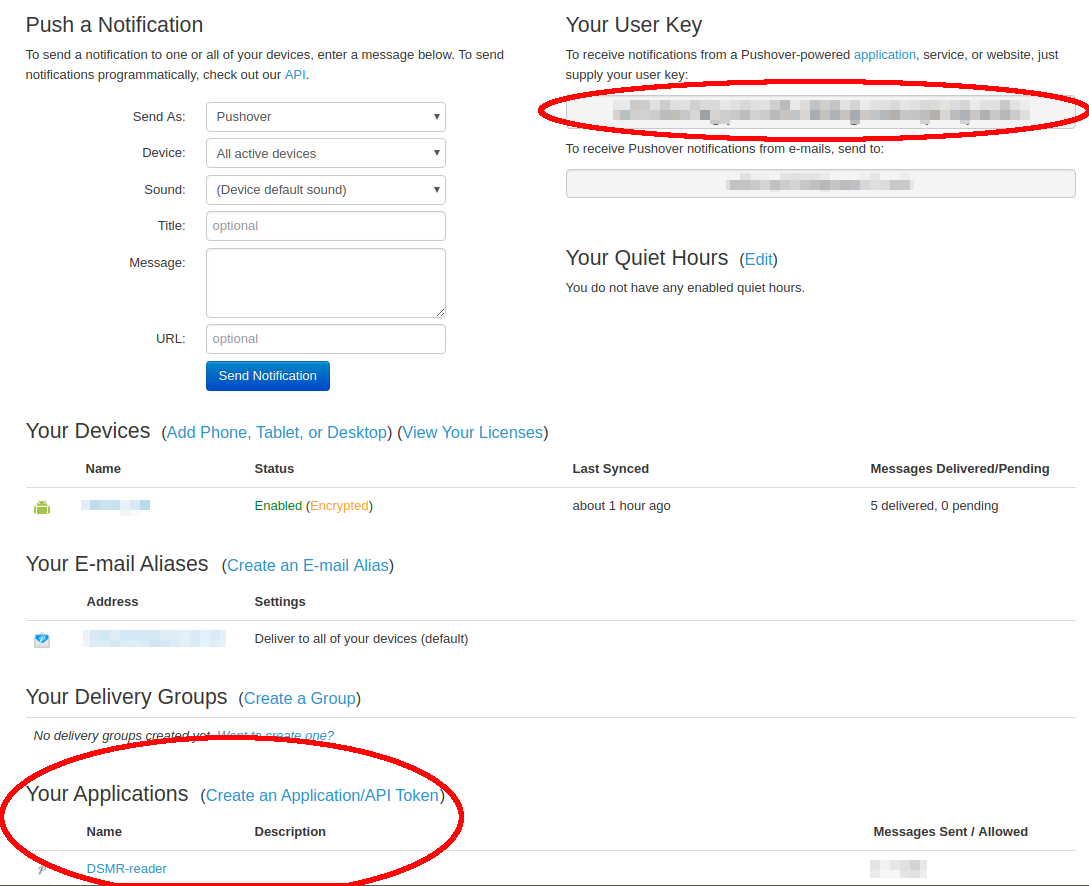Open the DSMR-reader application link
The width and height of the screenshot is (1089, 886).
pyautogui.click(x=126, y=869)
